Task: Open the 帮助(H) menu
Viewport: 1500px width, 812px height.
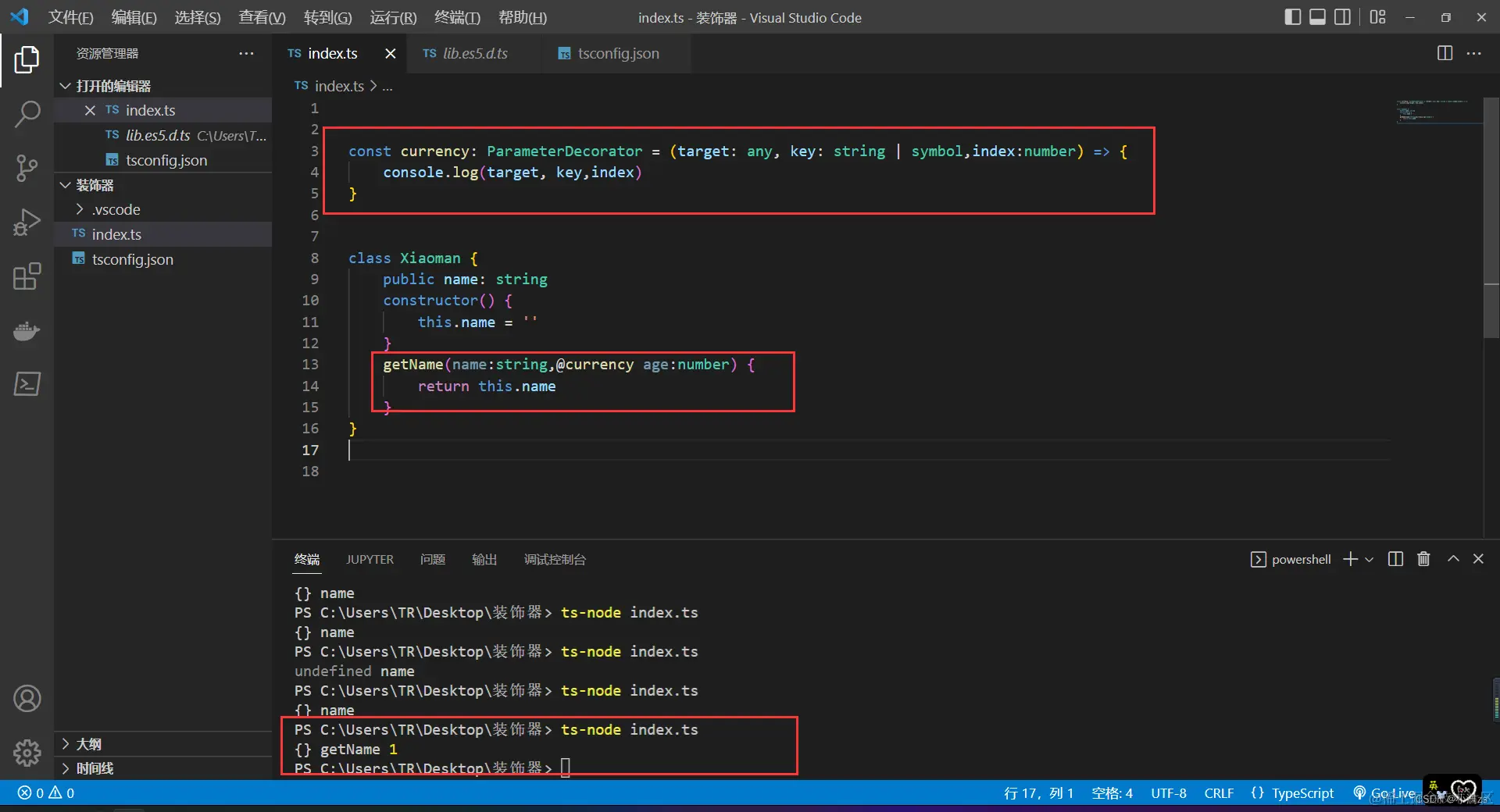Action: pos(523,17)
